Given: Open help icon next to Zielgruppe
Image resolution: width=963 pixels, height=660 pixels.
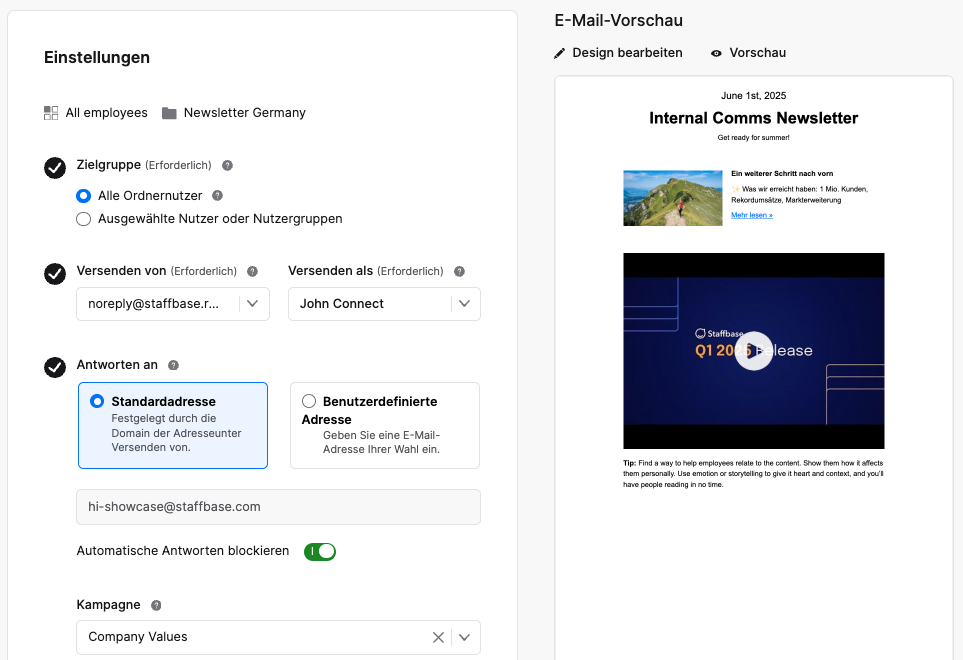Looking at the screenshot, I should pos(227,165).
